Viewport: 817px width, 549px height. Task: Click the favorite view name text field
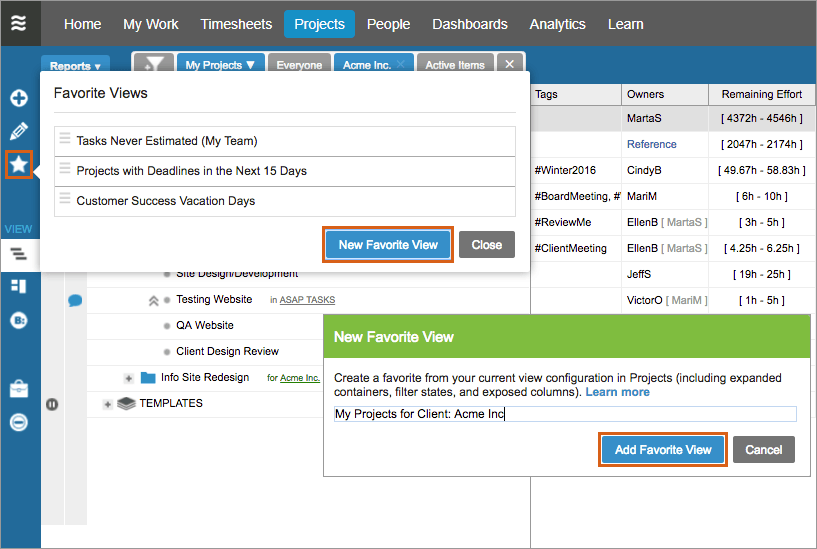click(x=564, y=414)
